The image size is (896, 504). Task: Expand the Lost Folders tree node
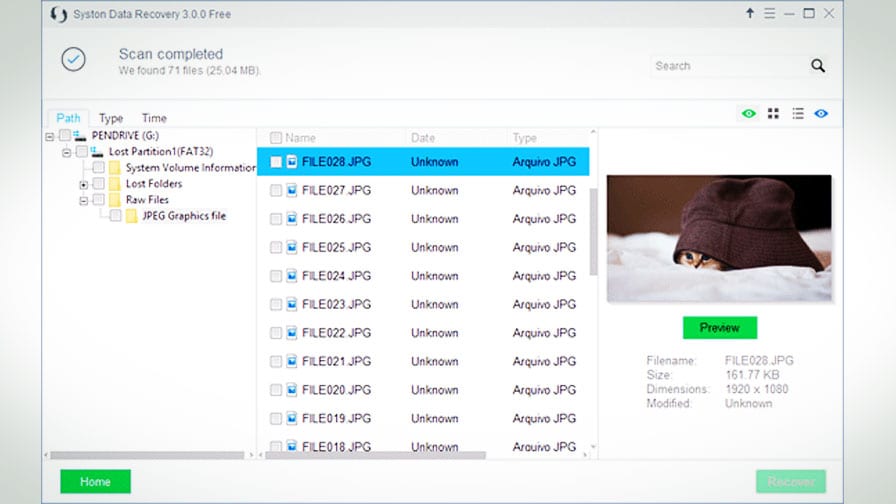(83, 184)
